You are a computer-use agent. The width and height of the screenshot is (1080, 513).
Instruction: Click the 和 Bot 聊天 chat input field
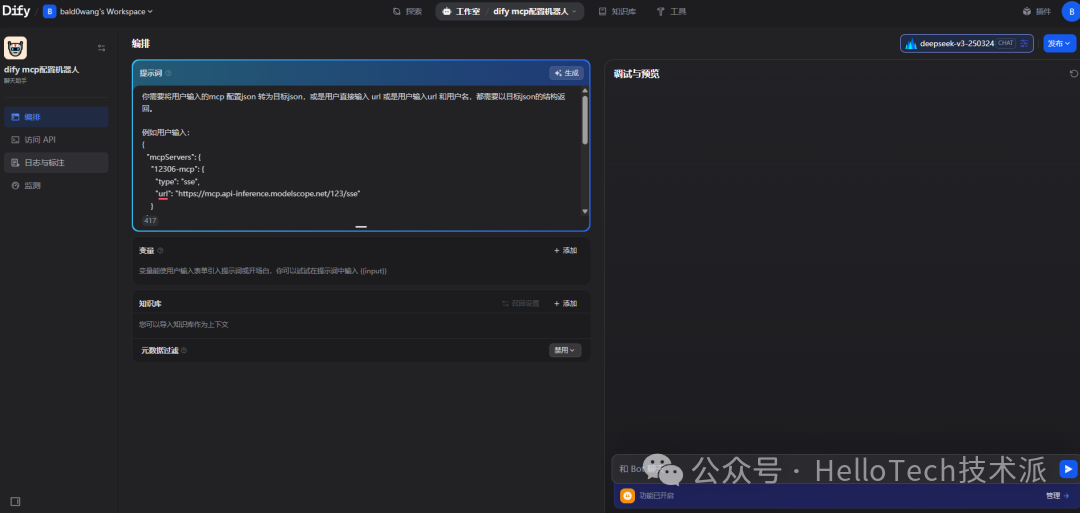click(x=834, y=469)
